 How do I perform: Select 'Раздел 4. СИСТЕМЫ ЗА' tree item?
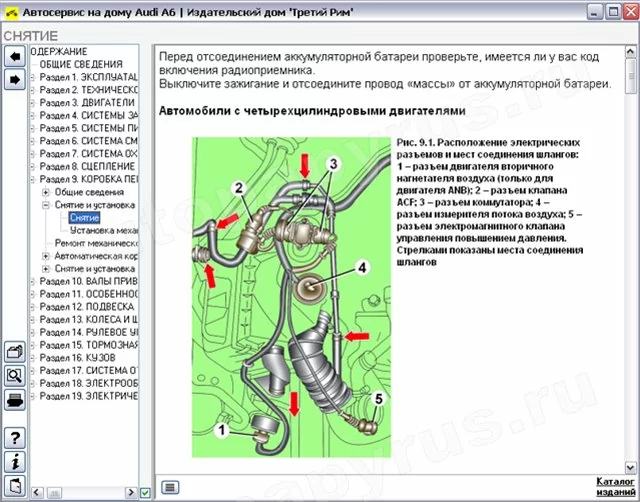click(89, 116)
